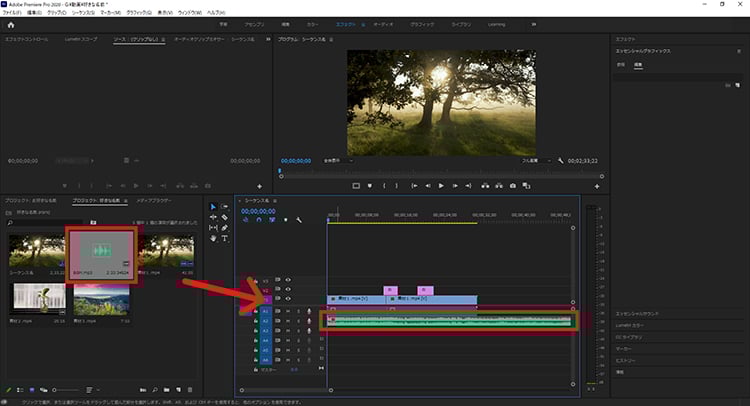Open Essential Graphics panel menu
Screen dimensions: 750x406
point(739,51)
